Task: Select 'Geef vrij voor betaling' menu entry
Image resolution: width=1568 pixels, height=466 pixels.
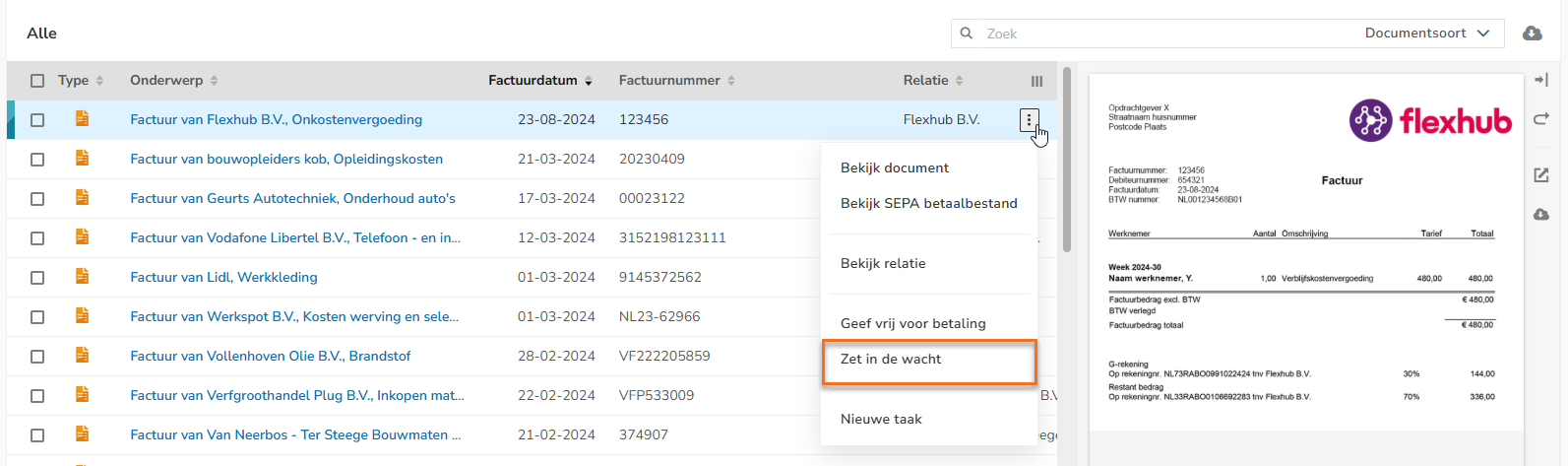Action: 912,323
